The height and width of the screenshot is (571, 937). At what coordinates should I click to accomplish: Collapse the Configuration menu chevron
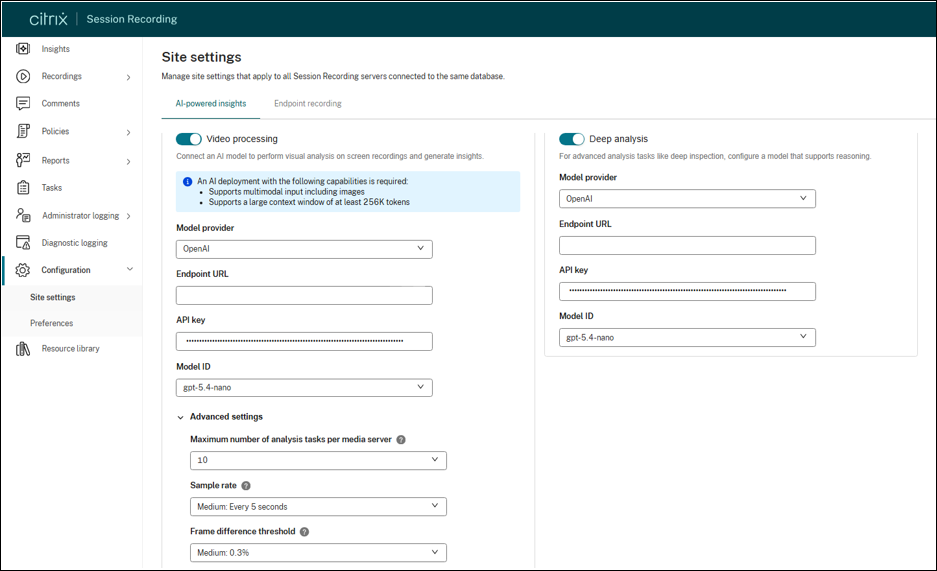[130, 269]
